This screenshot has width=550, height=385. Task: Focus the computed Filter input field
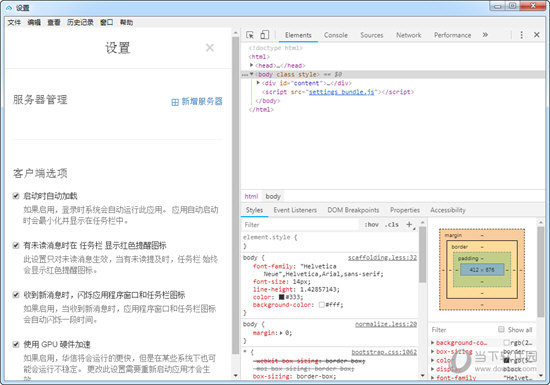pyautogui.click(x=463, y=330)
